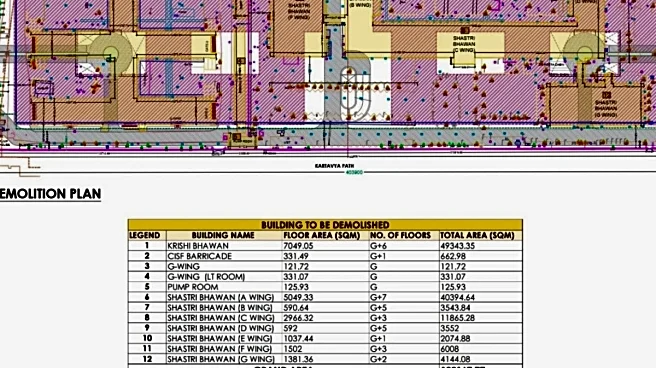Click floor area value '1381.36'
The width and height of the screenshot is (656, 368).
point(298,359)
